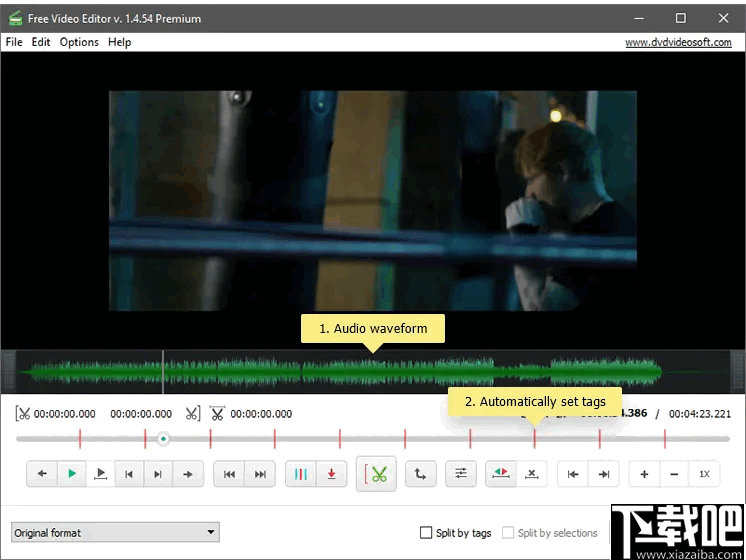Viewport: 746px width, 560px height.
Task: Enable the Split by tags checkbox
Action: click(426, 532)
